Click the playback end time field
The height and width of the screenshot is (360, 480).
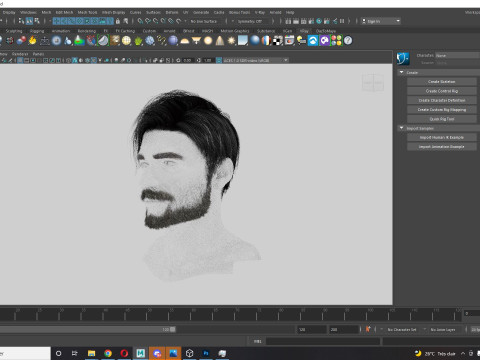pos(312,329)
